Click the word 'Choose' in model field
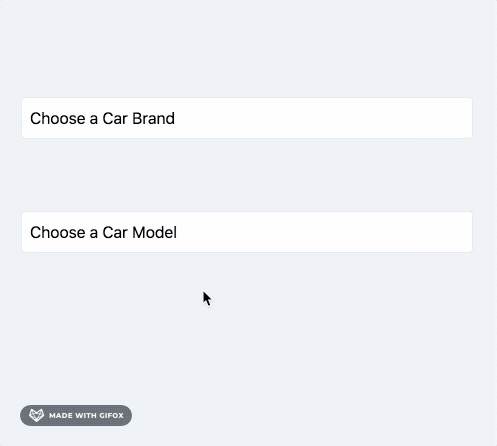The height and width of the screenshot is (446, 497). [58, 232]
